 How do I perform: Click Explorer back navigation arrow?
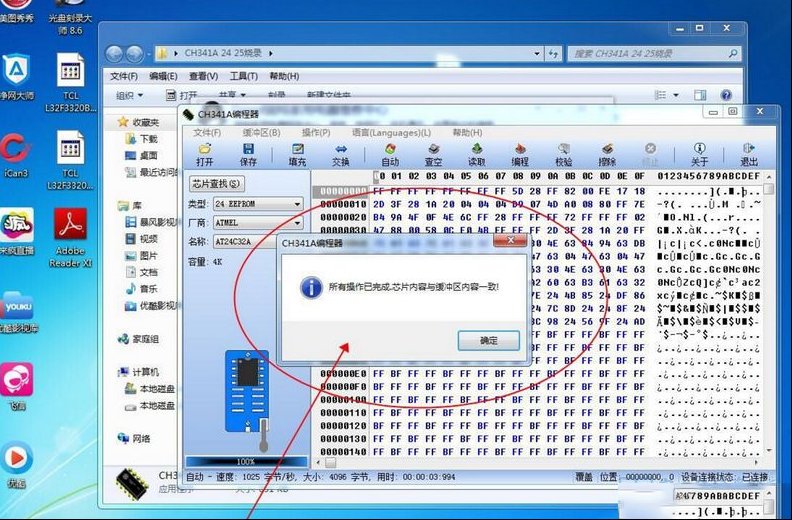click(115, 53)
